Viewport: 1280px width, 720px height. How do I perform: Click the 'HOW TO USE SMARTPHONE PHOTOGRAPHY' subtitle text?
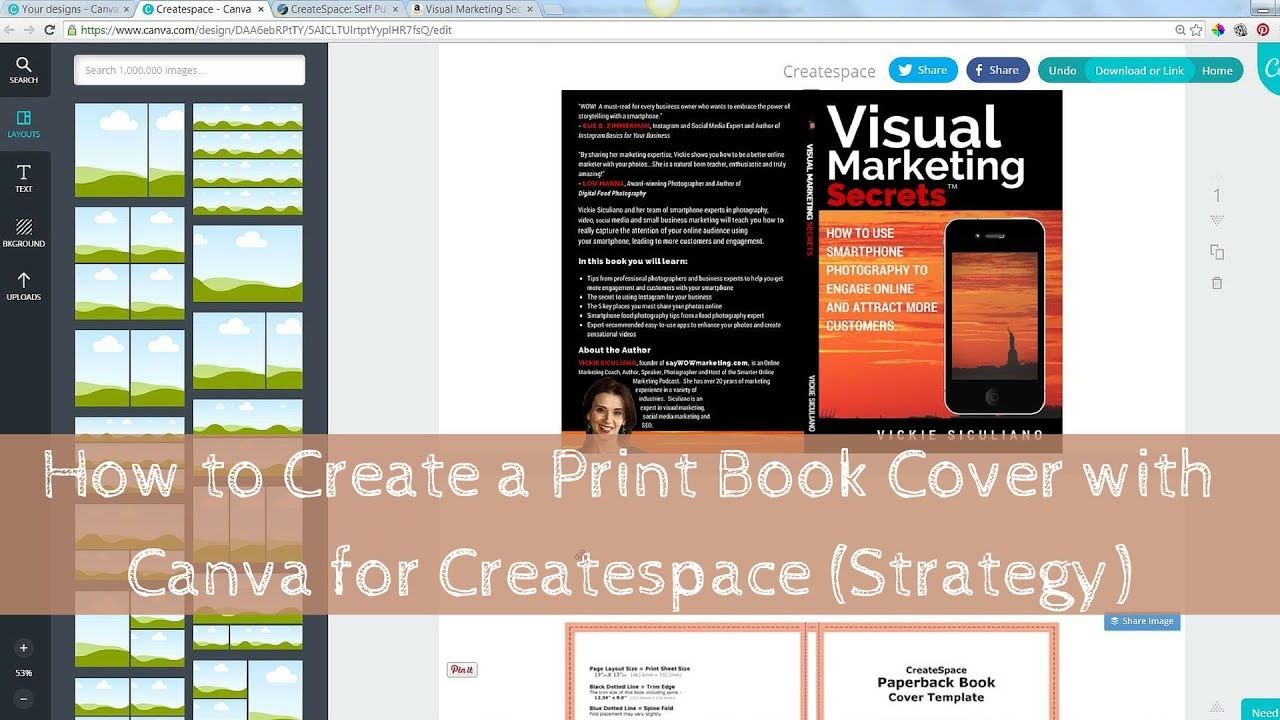click(882, 279)
